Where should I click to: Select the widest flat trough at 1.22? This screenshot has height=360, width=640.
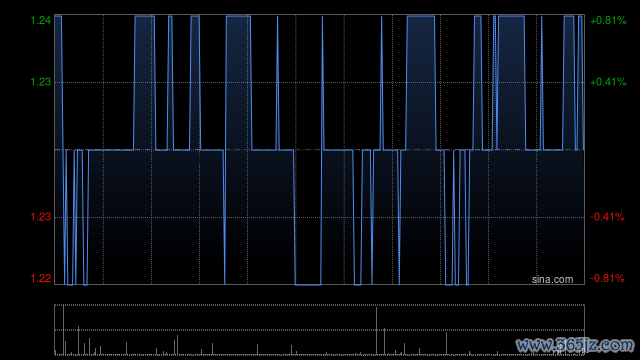click(308, 284)
